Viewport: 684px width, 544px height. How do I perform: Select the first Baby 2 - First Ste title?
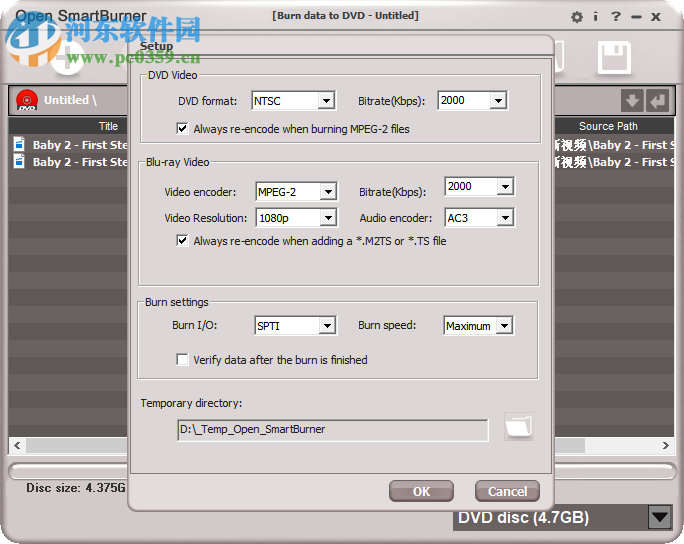pos(80,144)
